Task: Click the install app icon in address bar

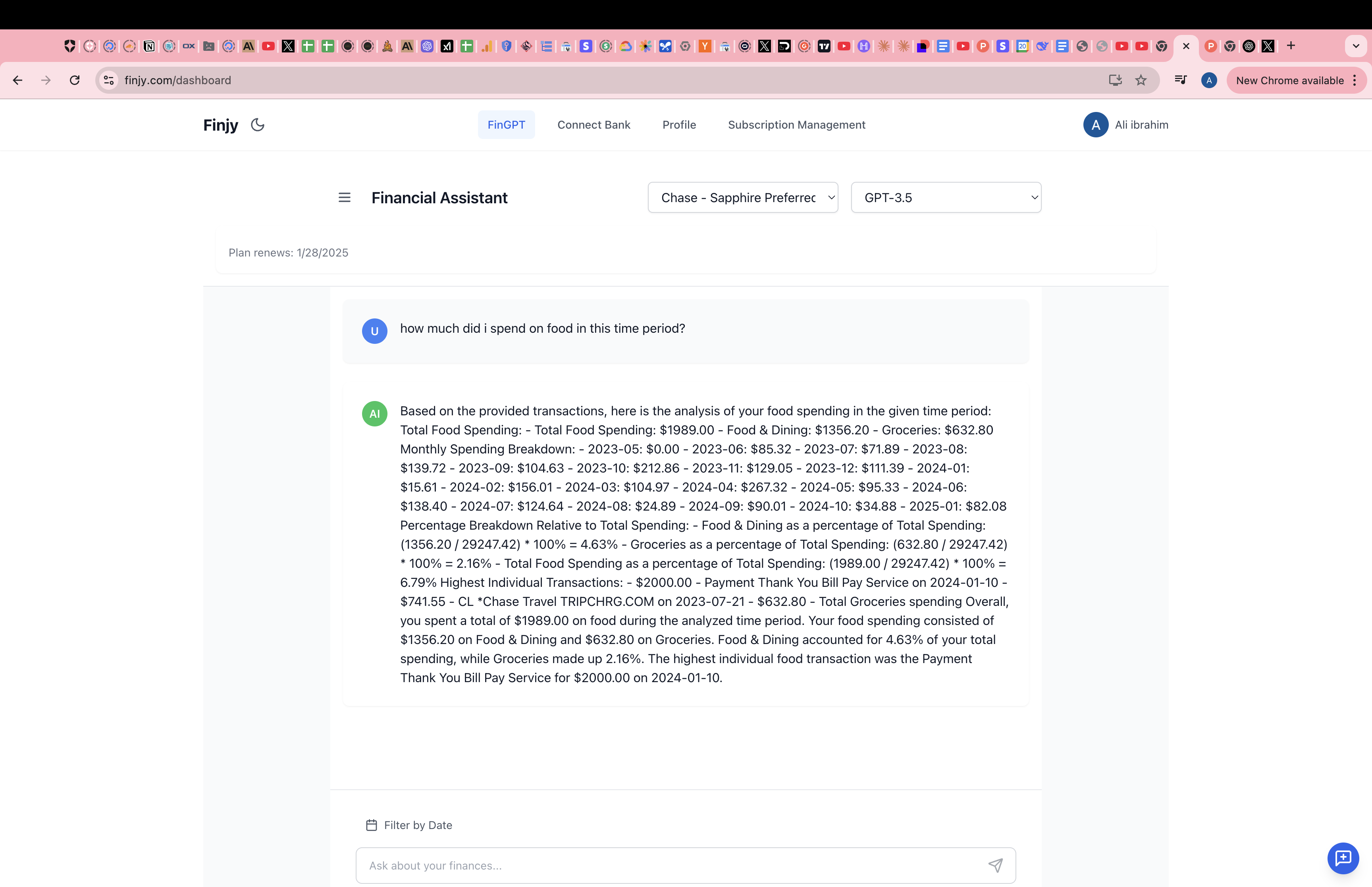Action: [1115, 80]
